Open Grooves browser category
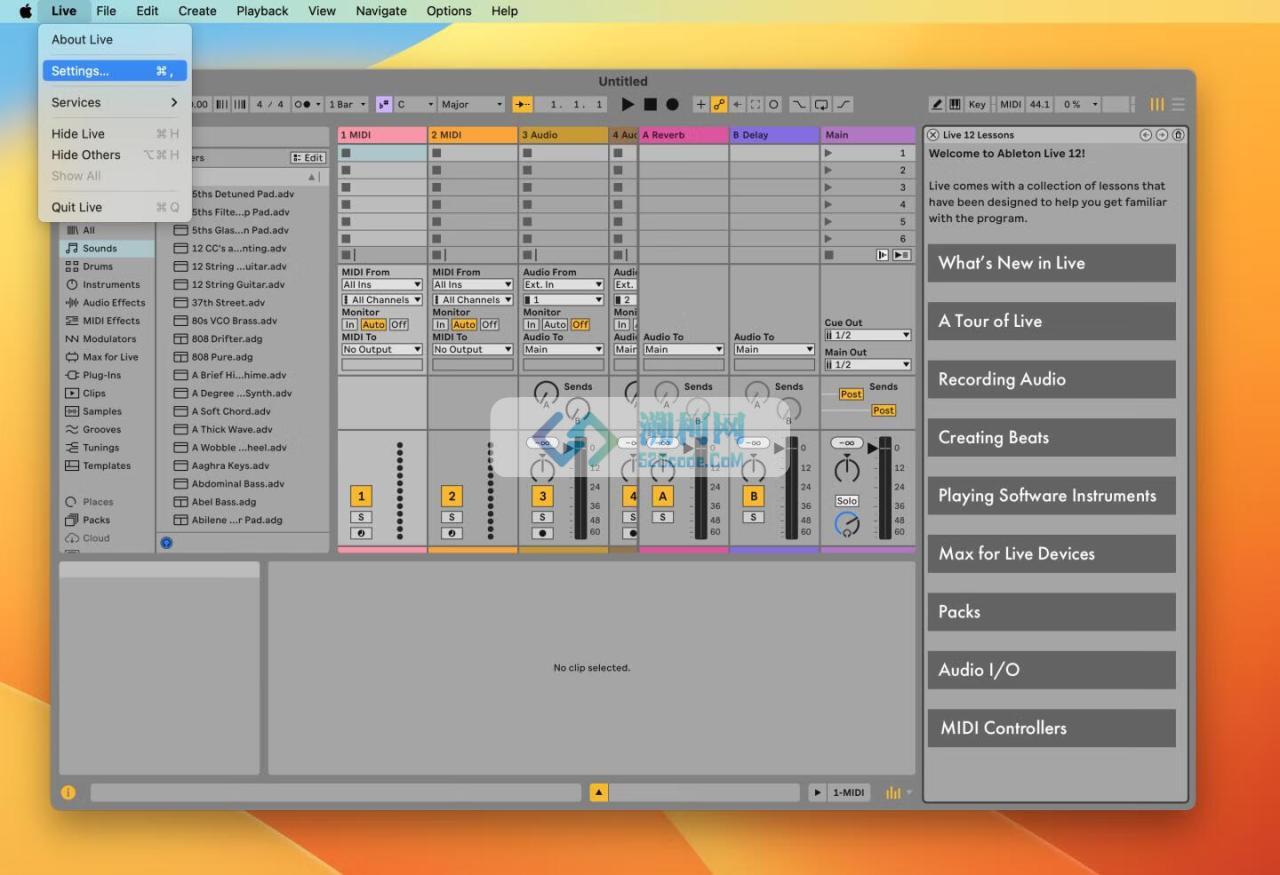The image size is (1280, 875). click(102, 429)
